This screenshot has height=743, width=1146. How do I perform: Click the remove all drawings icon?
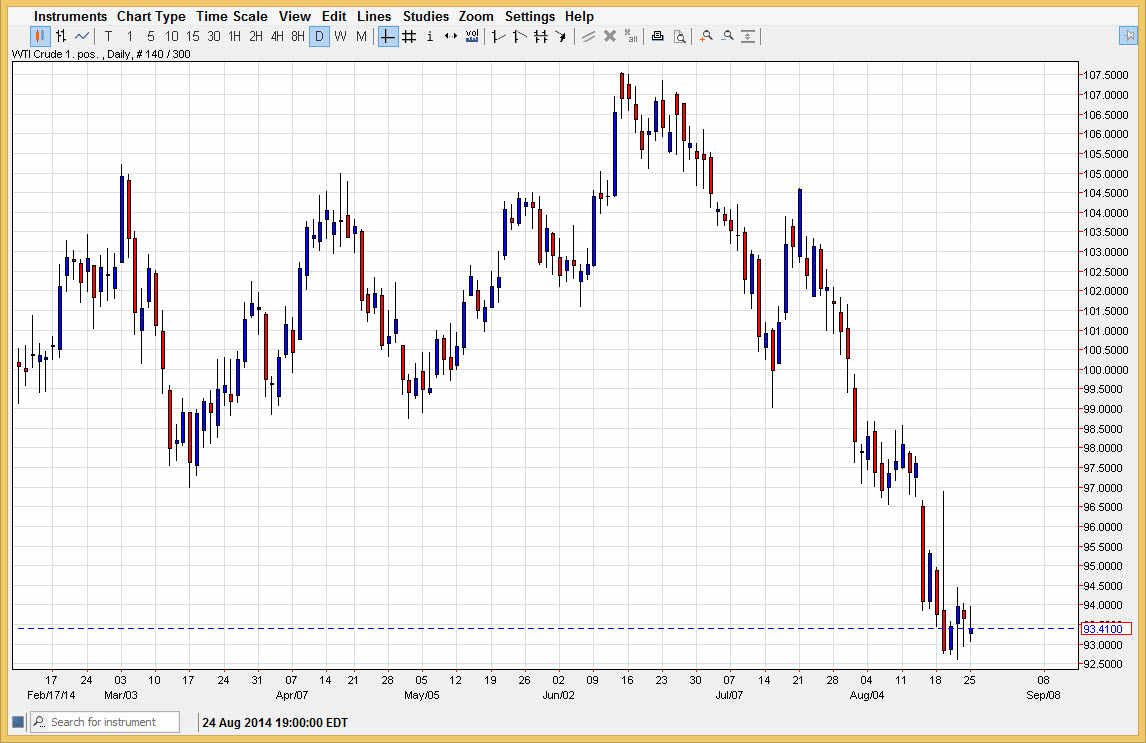[x=630, y=36]
